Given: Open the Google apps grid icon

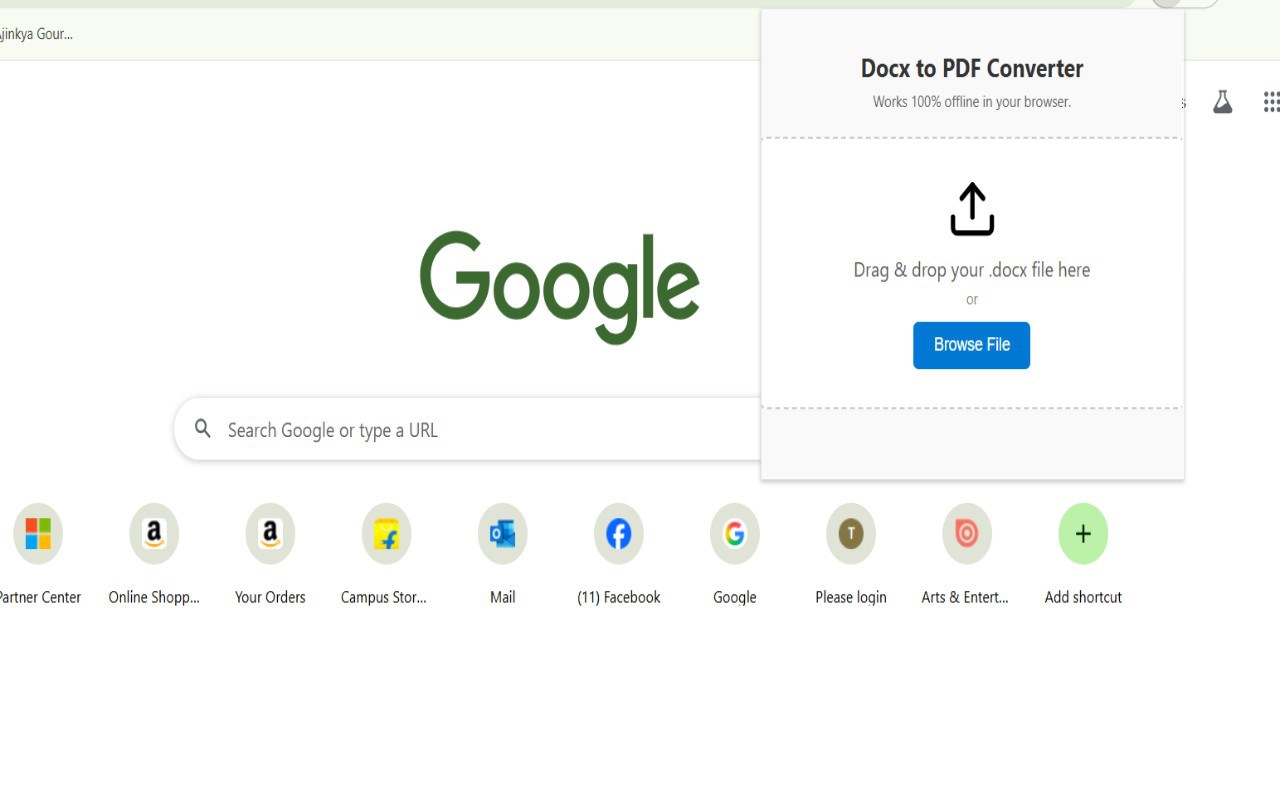Looking at the screenshot, I should [1271, 101].
